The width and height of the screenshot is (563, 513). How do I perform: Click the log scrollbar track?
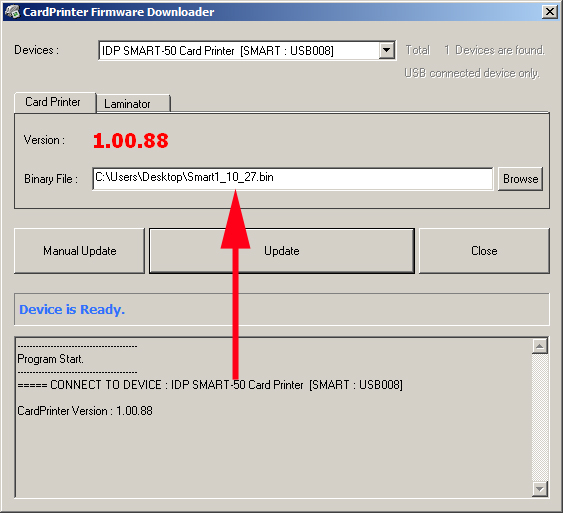coord(540,417)
